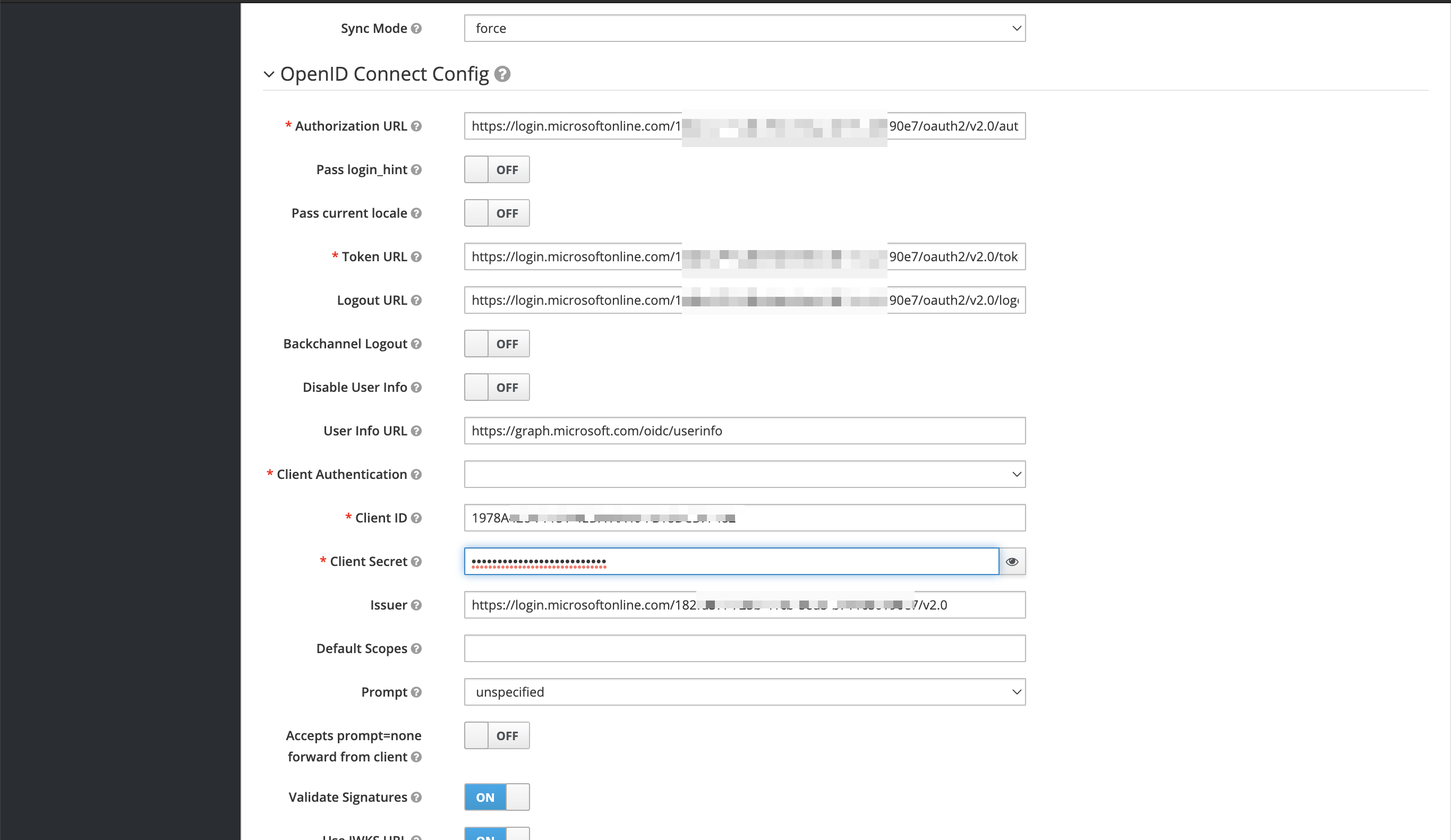The height and width of the screenshot is (840, 1451).
Task: Open Token URL help icon
Action: [416, 257]
